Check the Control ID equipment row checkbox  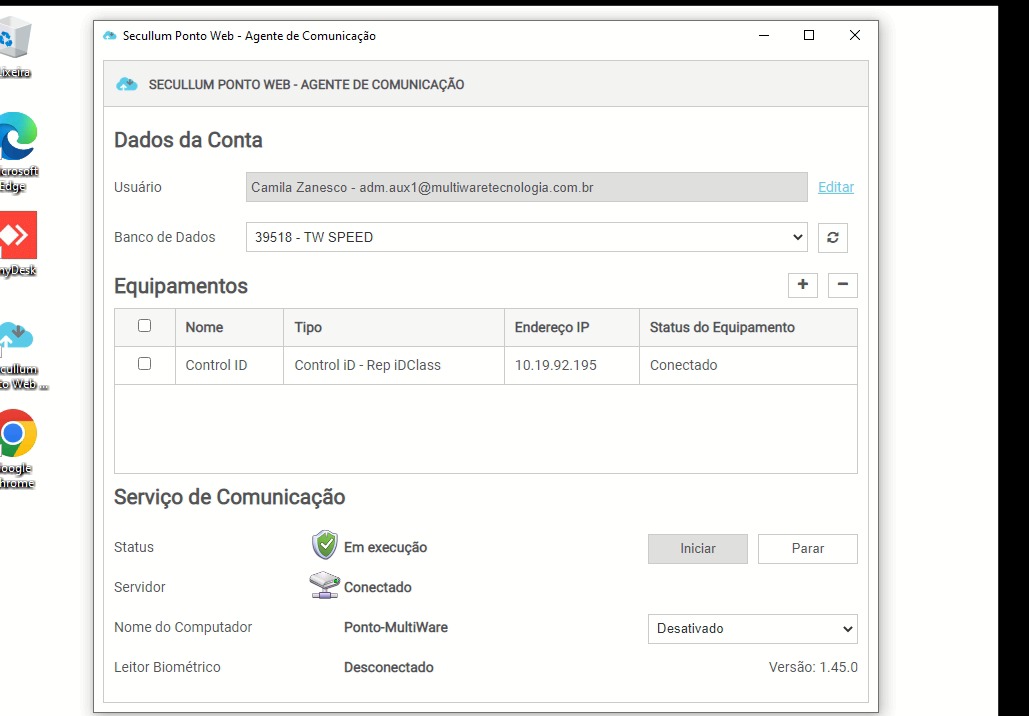[144, 364]
